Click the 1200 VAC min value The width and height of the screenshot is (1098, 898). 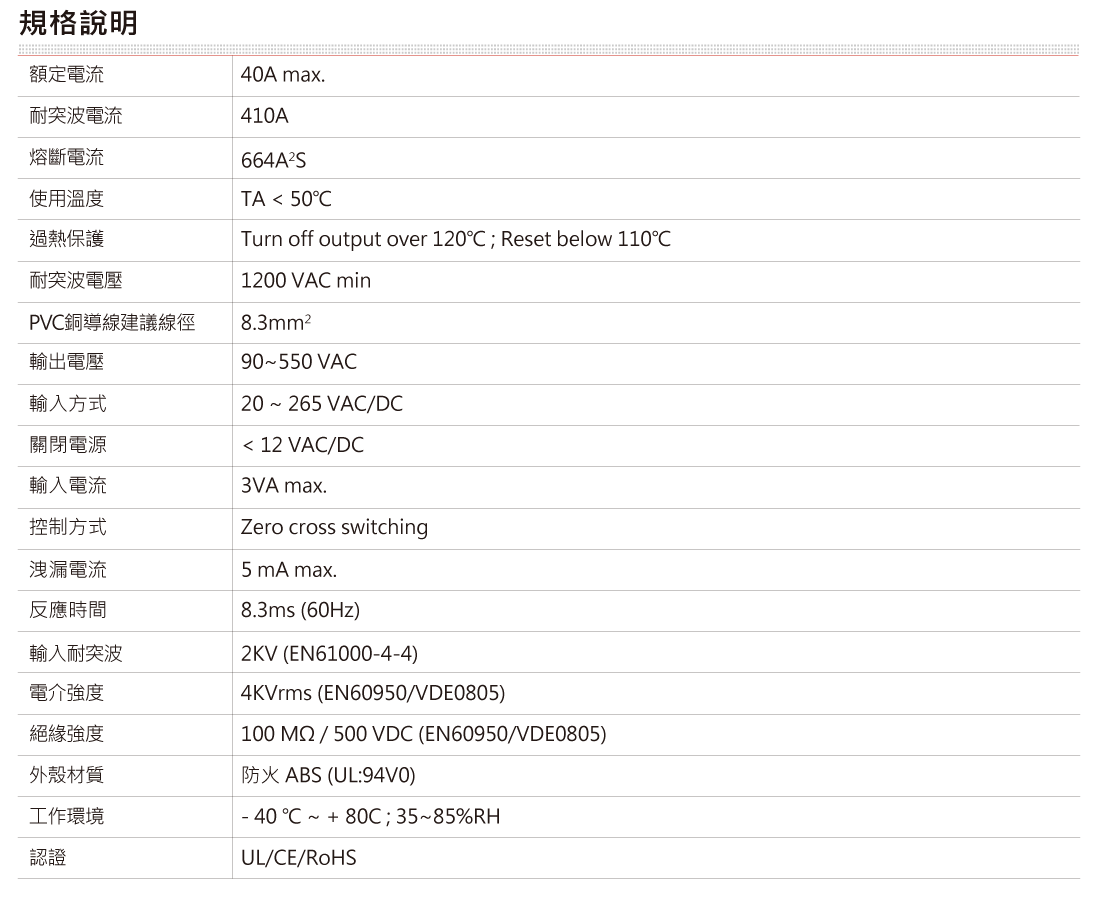305,281
